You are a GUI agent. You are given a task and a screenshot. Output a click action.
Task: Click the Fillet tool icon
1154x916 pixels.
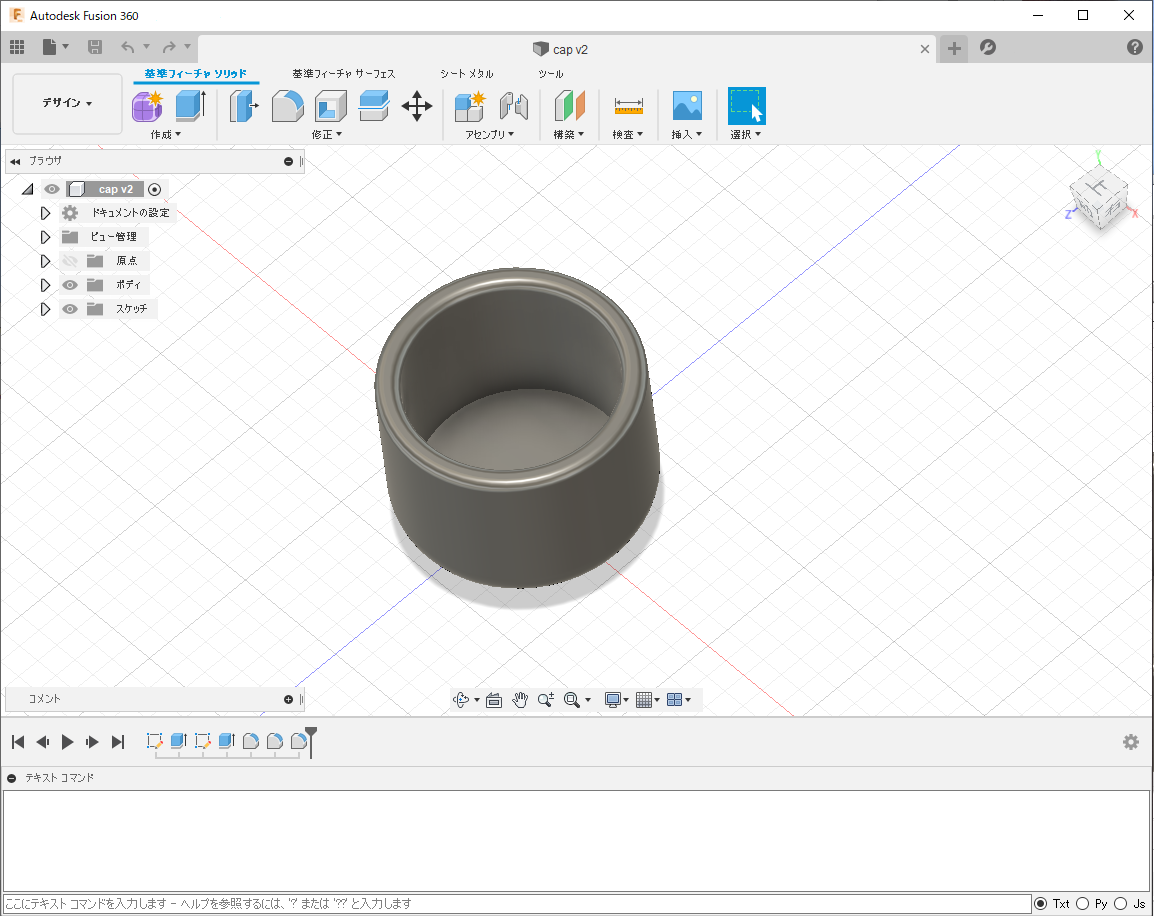pos(288,105)
